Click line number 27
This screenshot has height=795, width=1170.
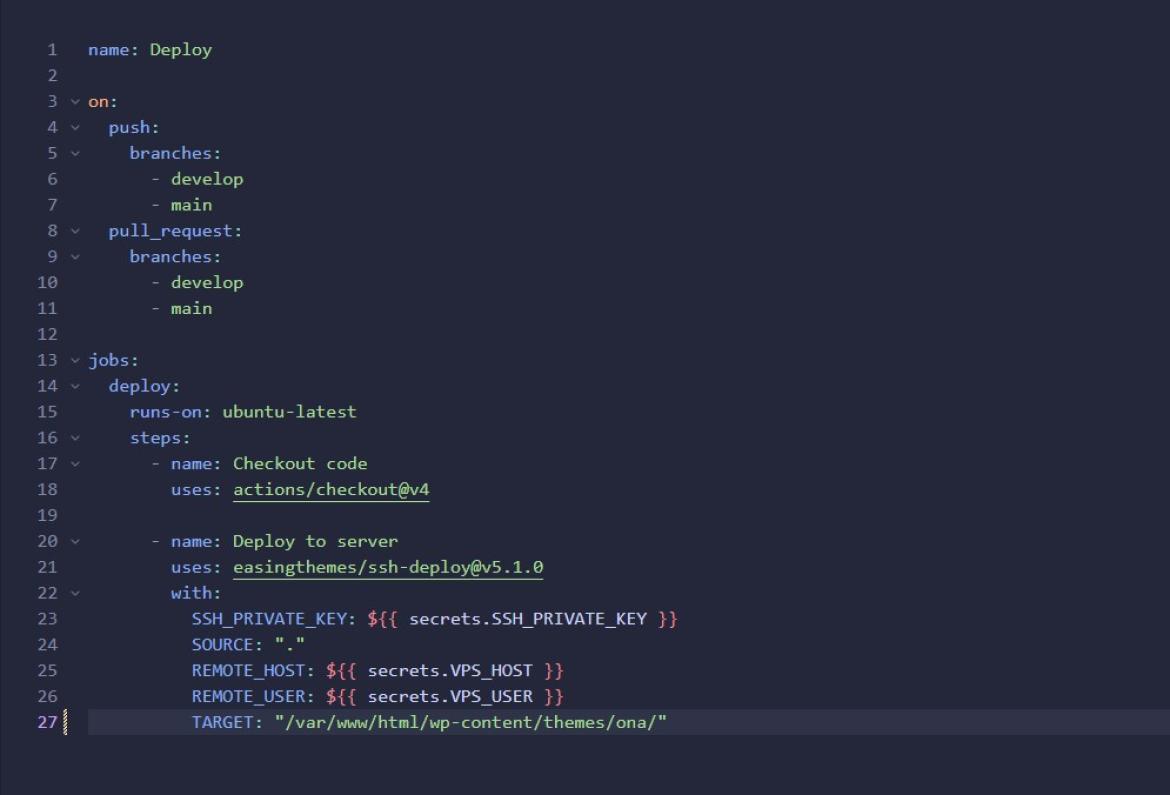tap(46, 721)
